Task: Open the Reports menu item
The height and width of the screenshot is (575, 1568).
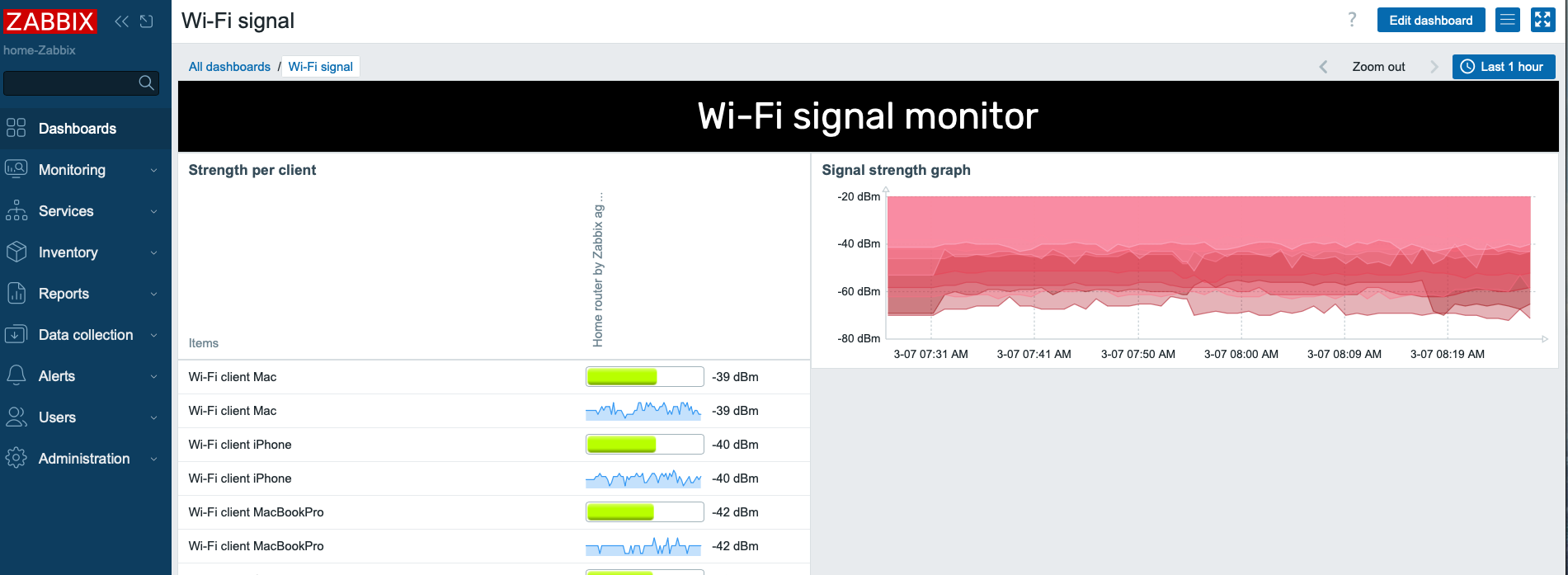Action: pyautogui.click(x=64, y=294)
